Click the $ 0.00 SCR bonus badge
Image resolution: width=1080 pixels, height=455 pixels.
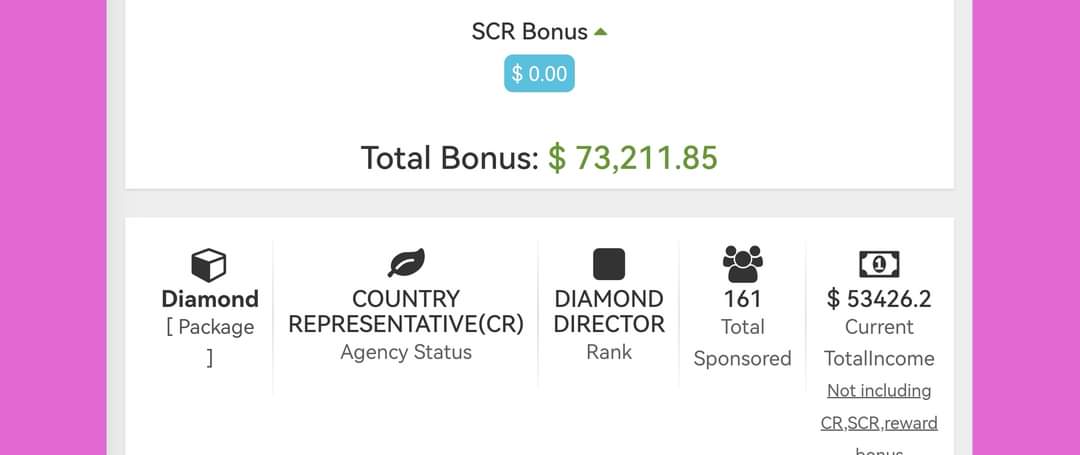(x=539, y=73)
